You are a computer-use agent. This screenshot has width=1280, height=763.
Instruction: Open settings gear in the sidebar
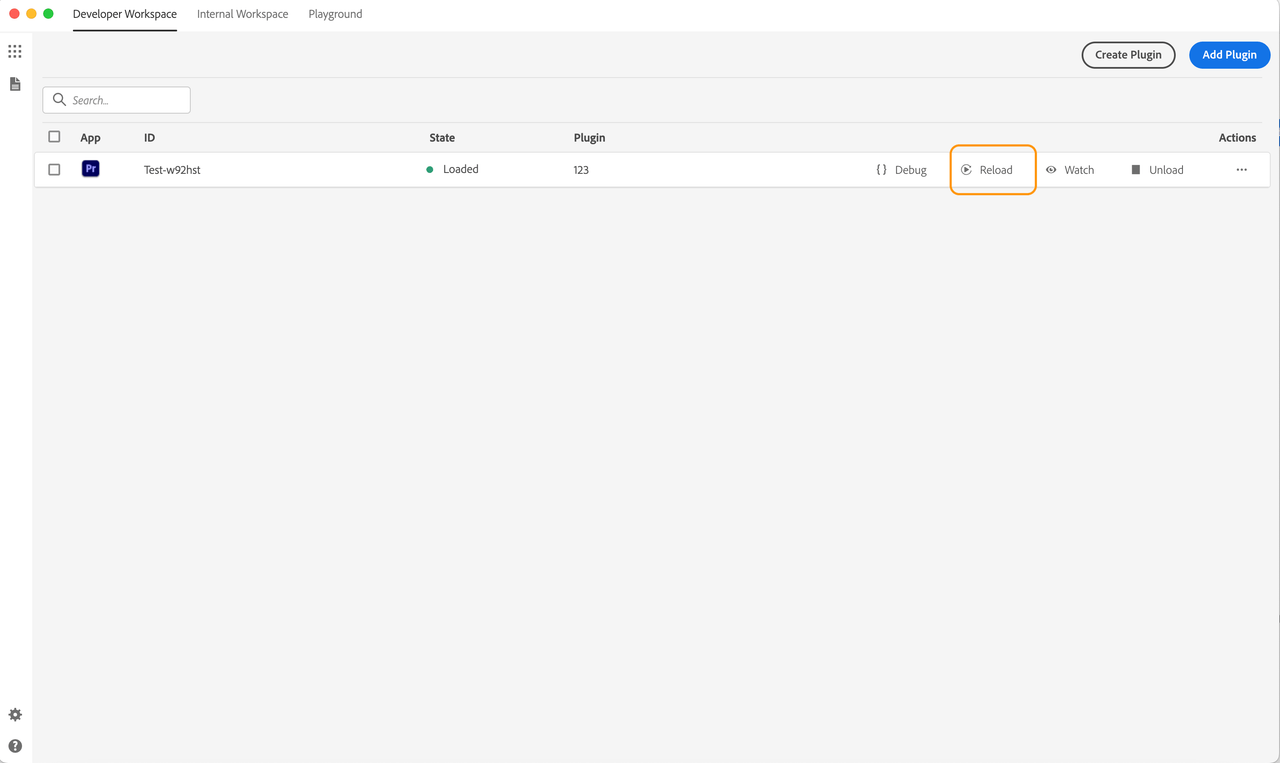tap(15, 715)
